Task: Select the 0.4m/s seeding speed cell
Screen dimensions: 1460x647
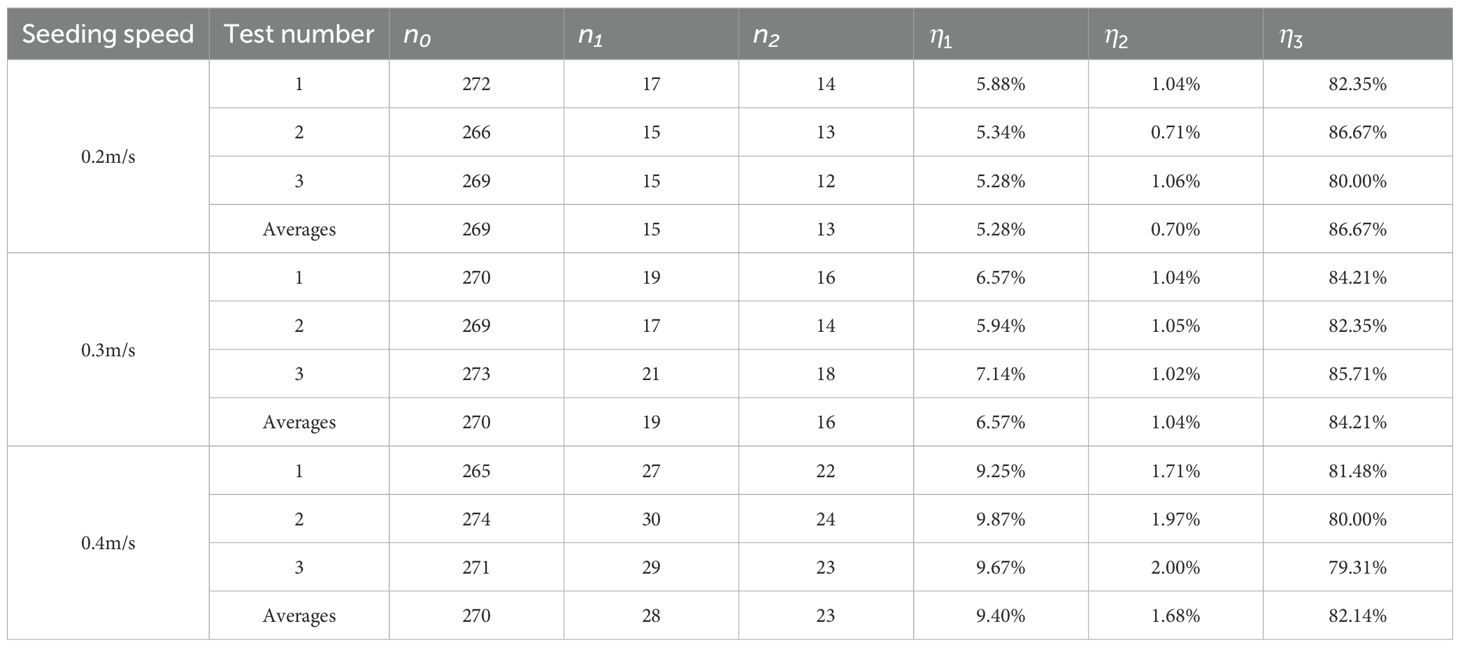Action: tap(108, 543)
